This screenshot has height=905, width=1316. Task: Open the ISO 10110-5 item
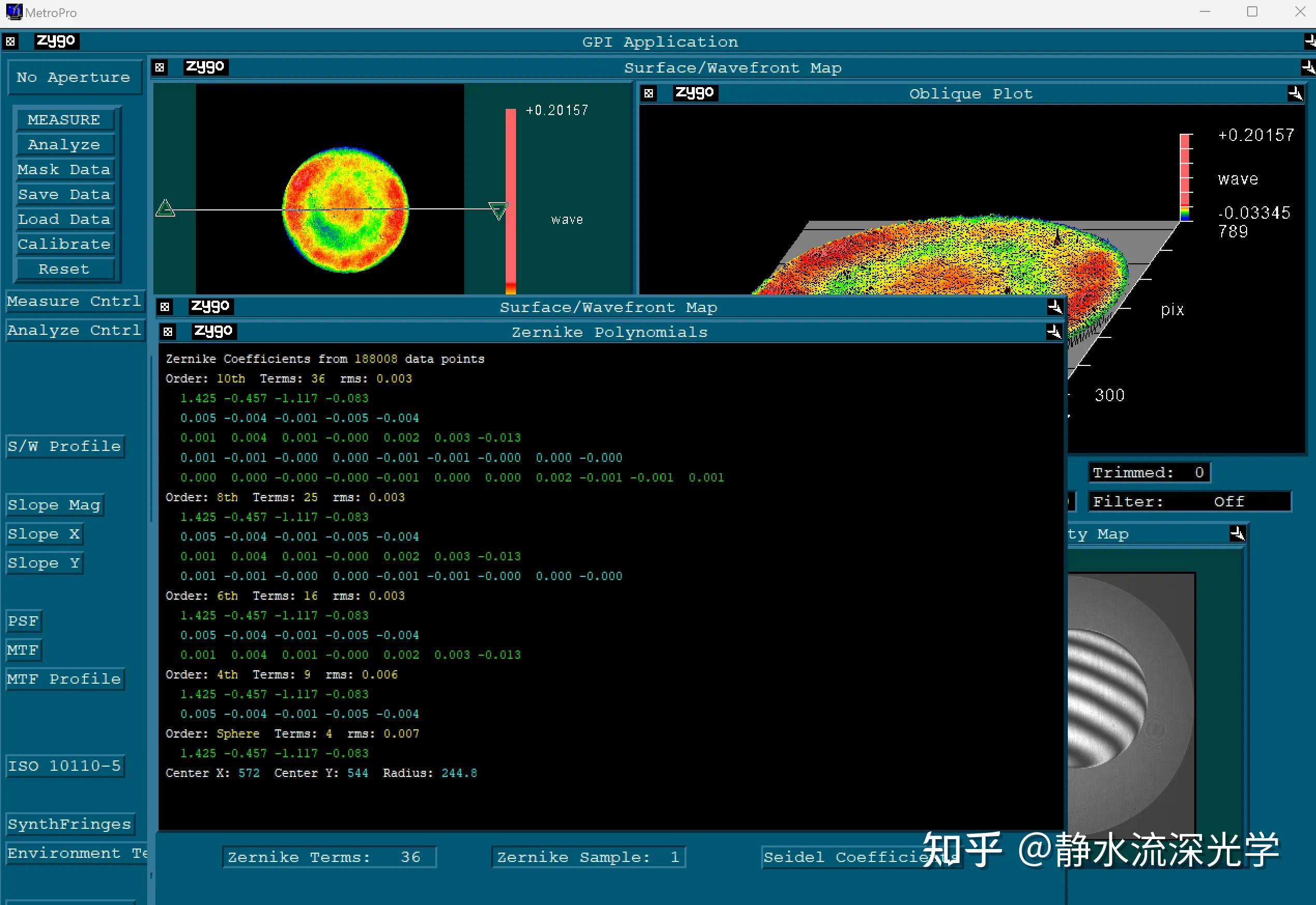(65, 766)
